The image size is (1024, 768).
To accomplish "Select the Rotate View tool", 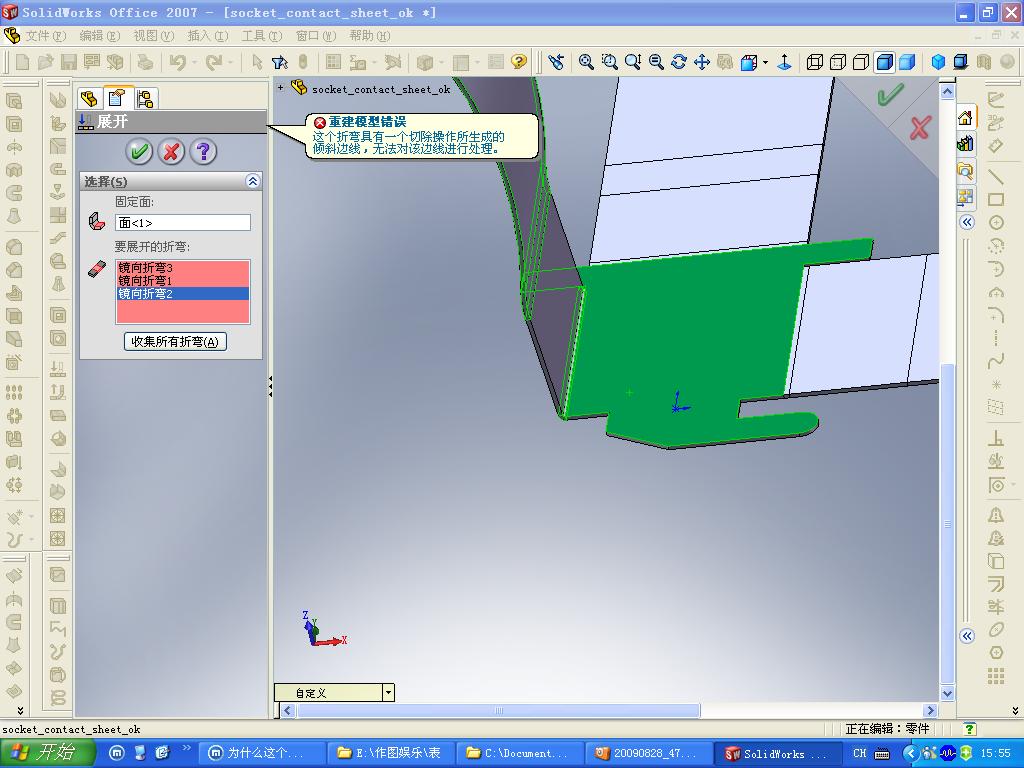I will tap(679, 62).
